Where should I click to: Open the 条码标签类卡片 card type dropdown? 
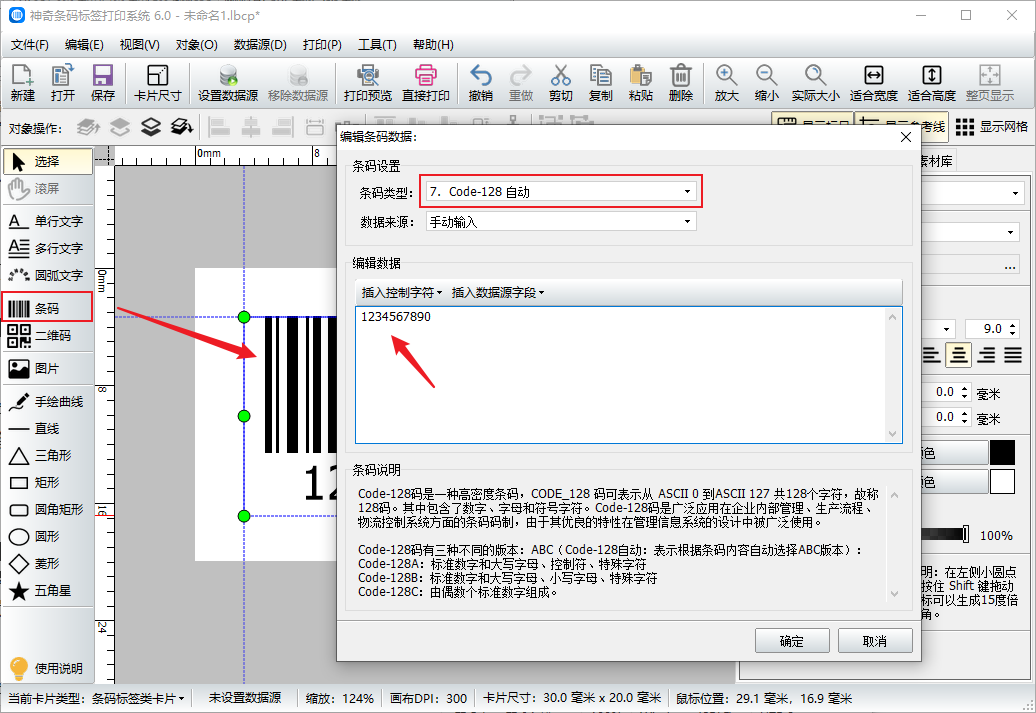(x=138, y=698)
